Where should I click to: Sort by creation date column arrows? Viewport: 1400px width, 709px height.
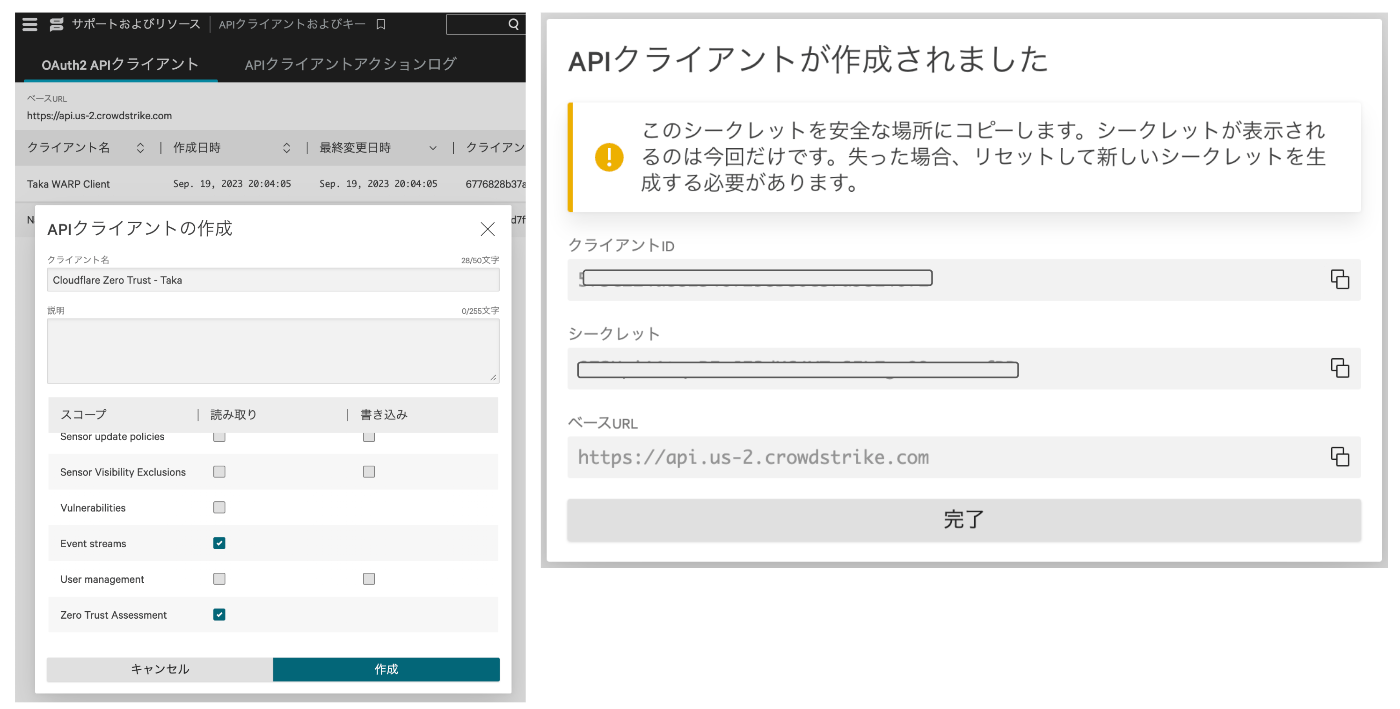coord(286,148)
